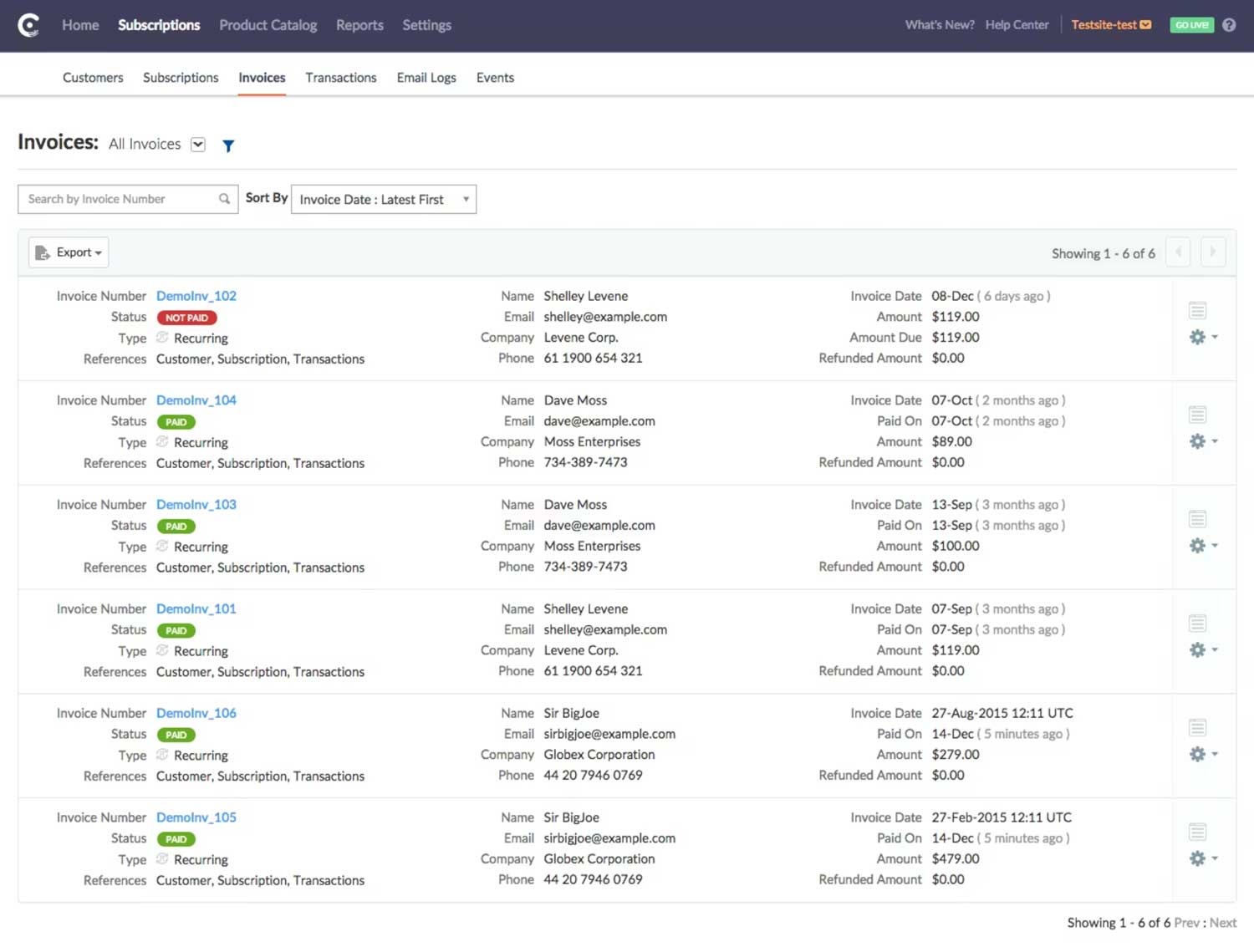
Task: Switch to the Transactions tab
Action: pos(340,77)
